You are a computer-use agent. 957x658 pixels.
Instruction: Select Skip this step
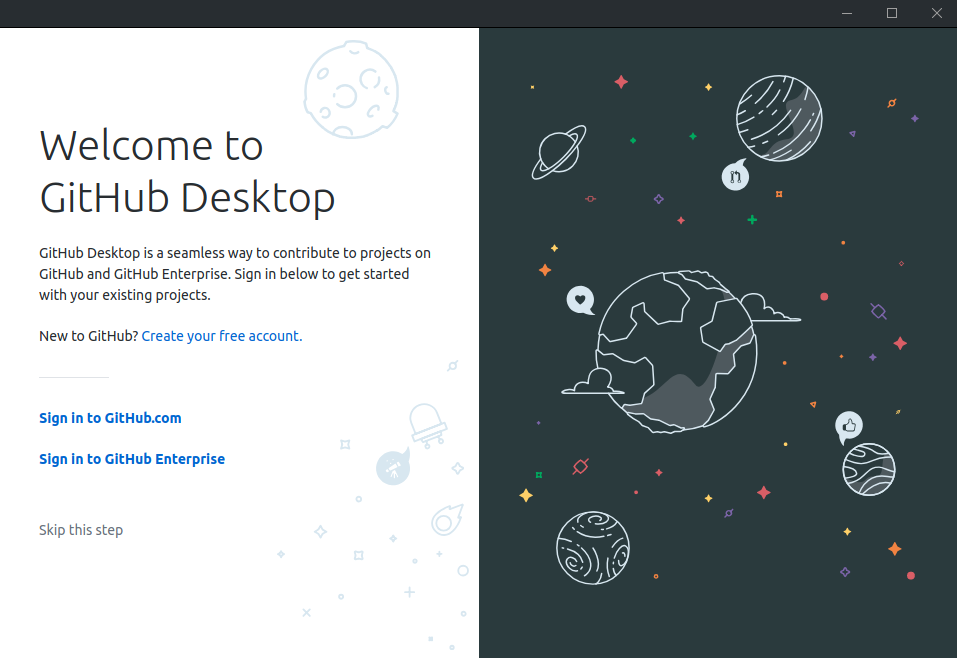81,530
